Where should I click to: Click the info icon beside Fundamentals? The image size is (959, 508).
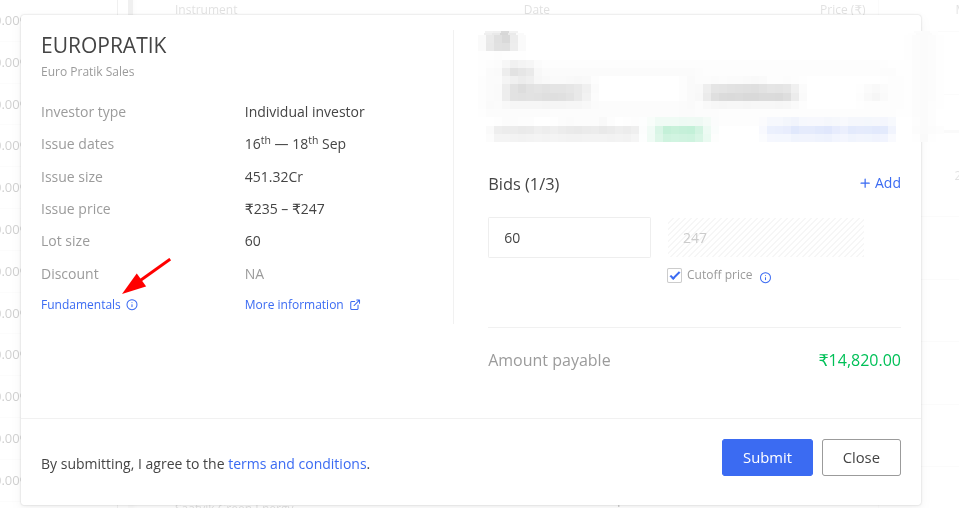(132, 305)
